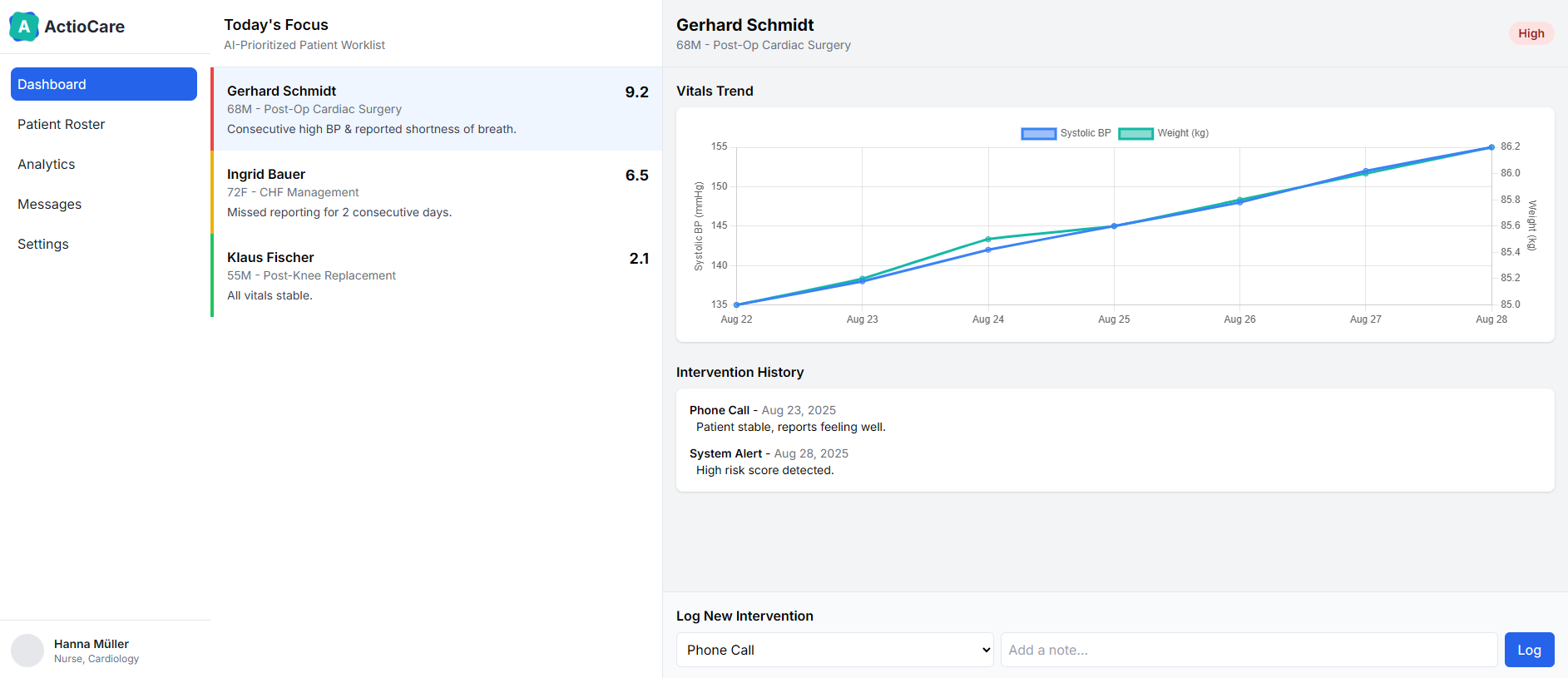Open the intervention type Phone Call dropdown
Viewport: 1568px width, 678px height.
click(835, 650)
